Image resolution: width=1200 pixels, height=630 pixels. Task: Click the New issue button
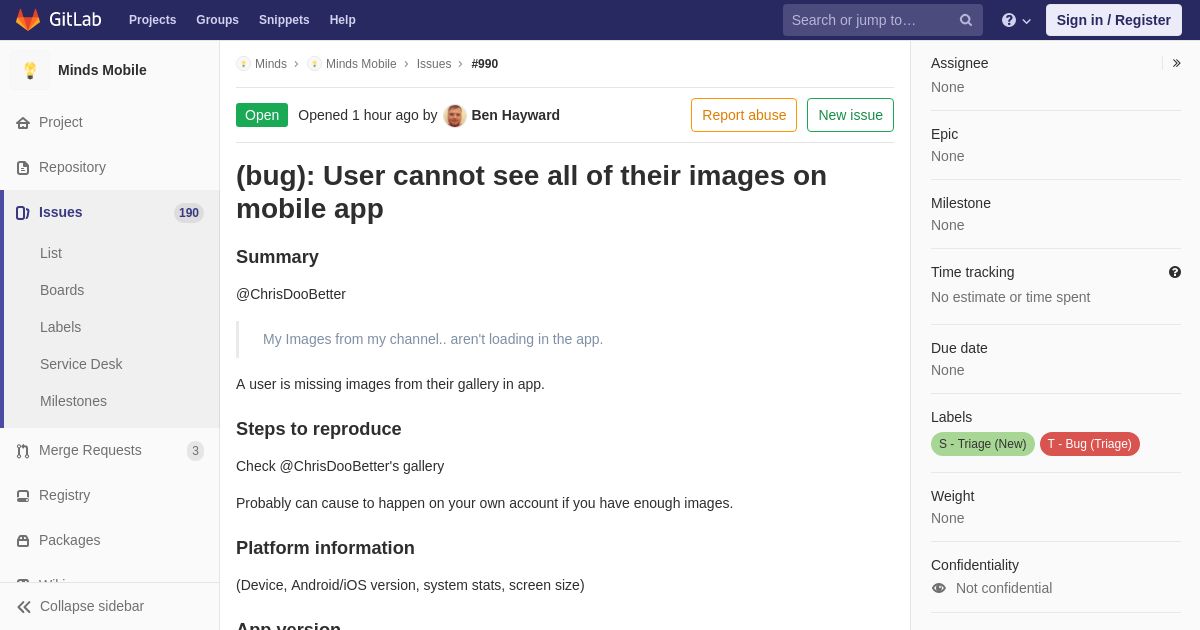pos(850,115)
